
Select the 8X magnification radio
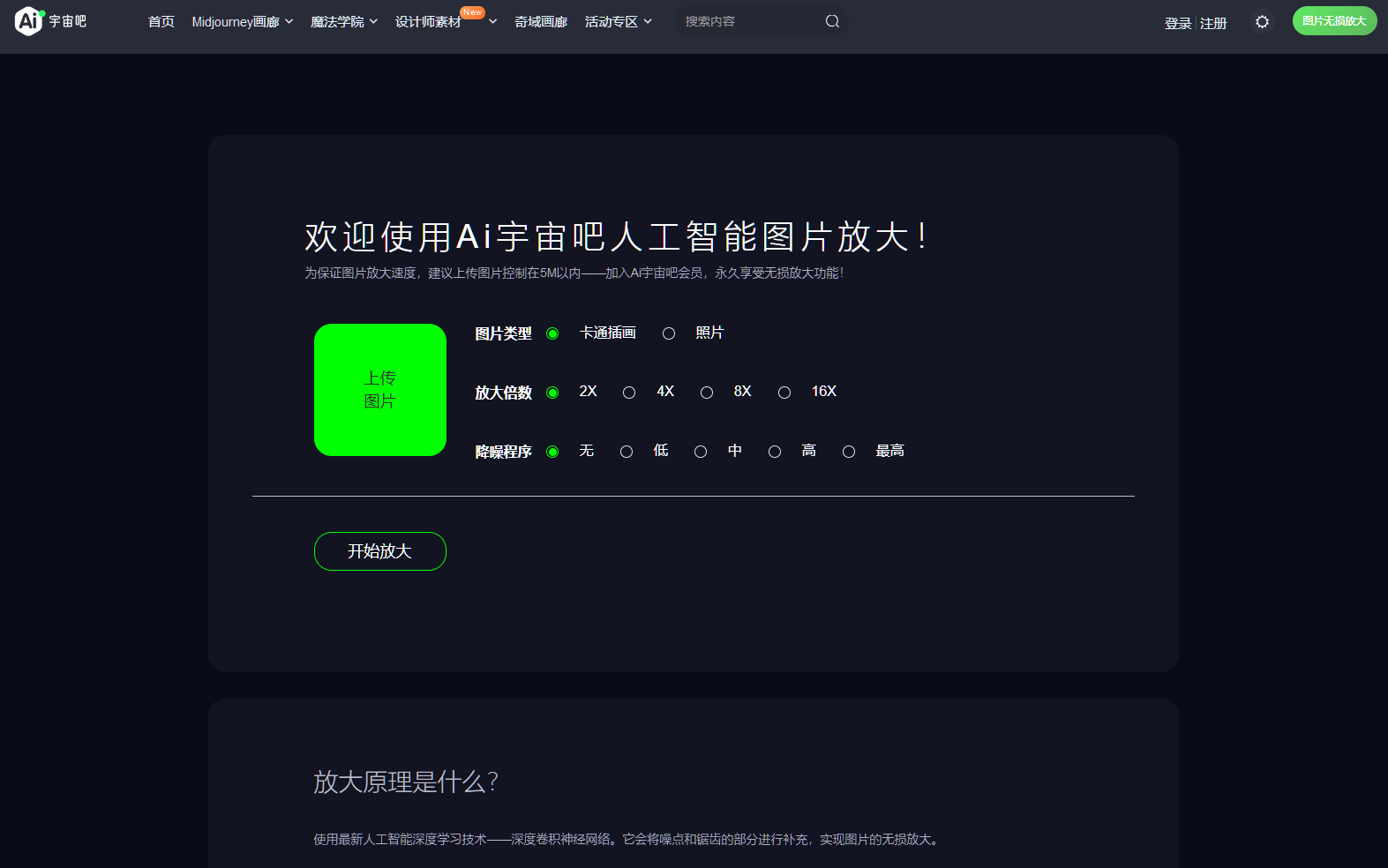tap(707, 393)
